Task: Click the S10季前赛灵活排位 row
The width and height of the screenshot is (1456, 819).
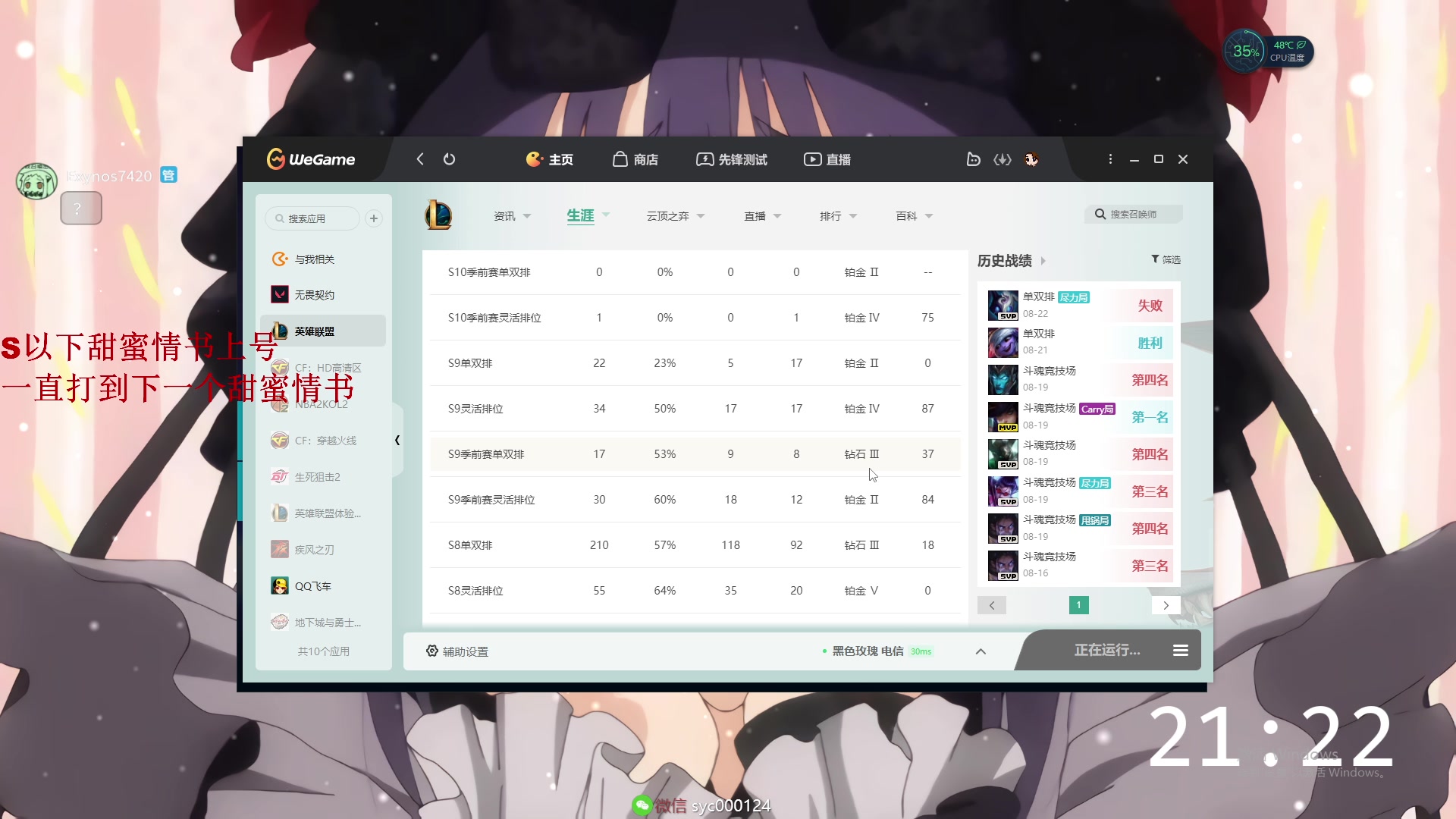Action: click(695, 318)
